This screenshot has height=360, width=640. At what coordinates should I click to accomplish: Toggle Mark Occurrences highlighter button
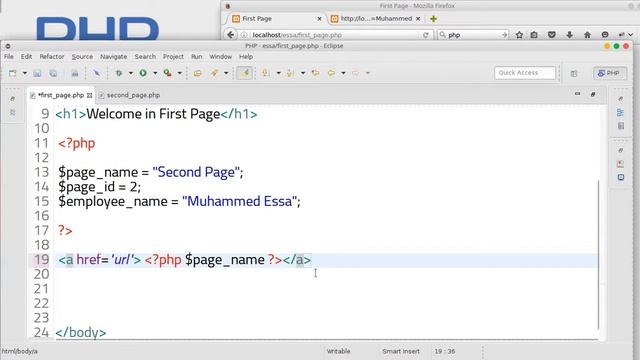click(x=244, y=73)
